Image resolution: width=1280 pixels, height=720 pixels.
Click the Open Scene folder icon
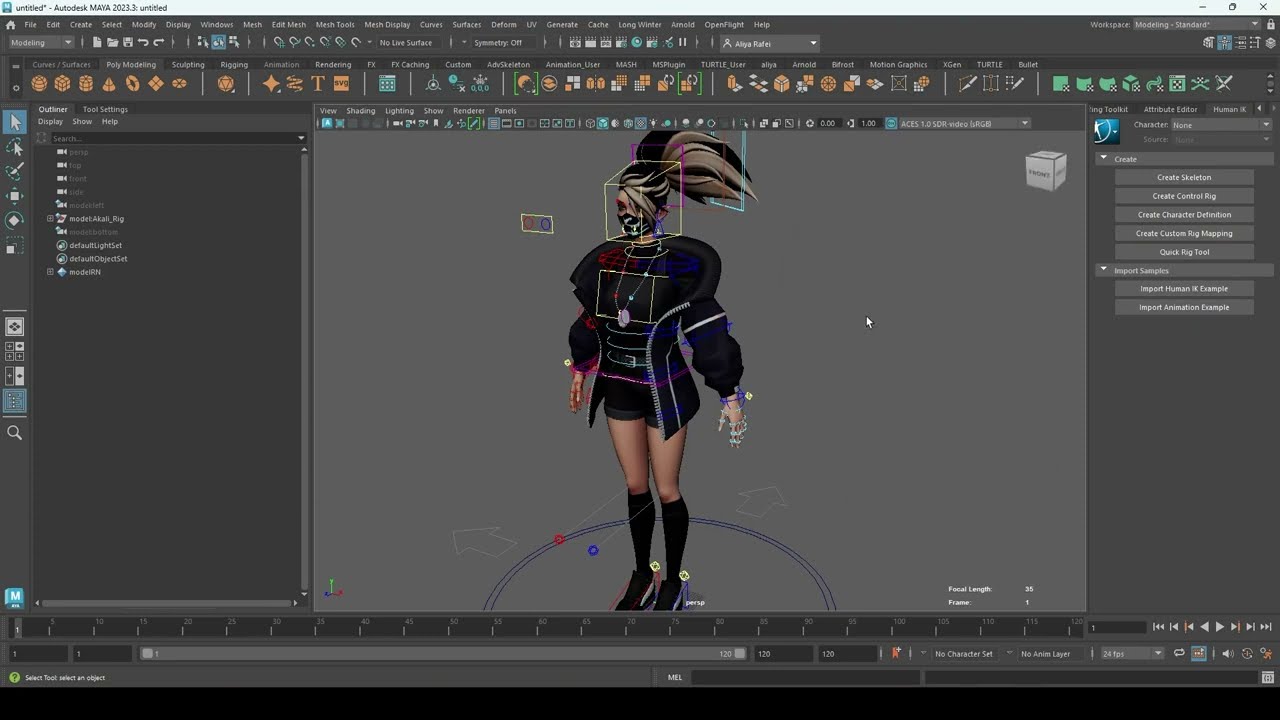(x=112, y=42)
